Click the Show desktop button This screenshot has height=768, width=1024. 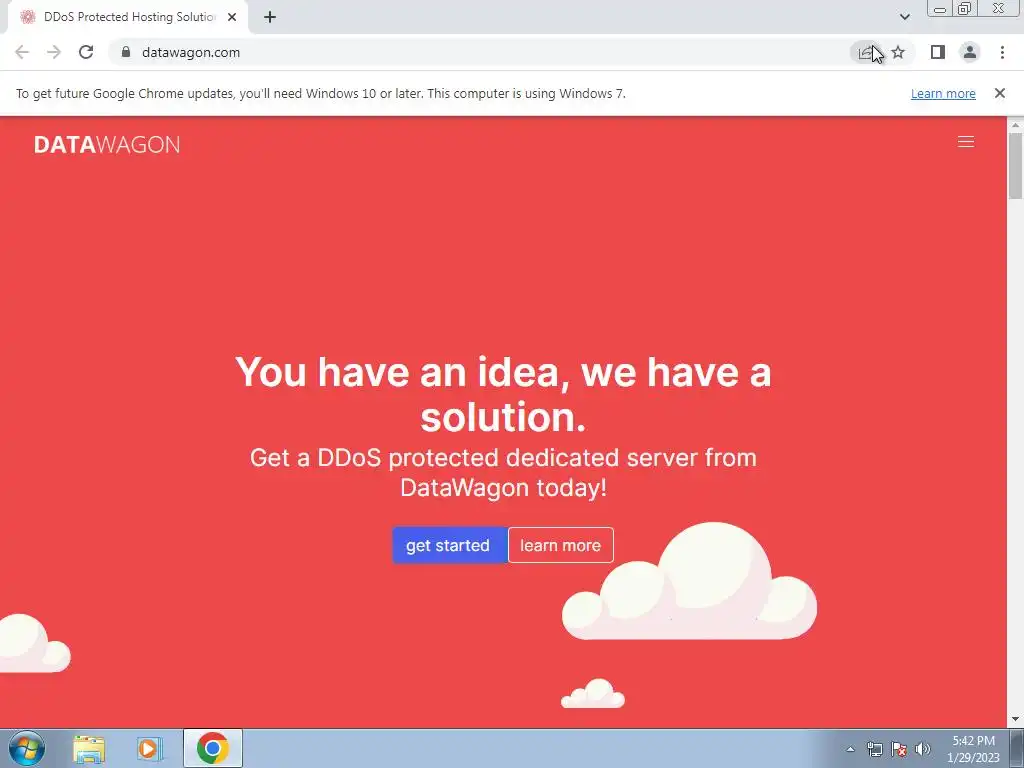click(1017, 748)
